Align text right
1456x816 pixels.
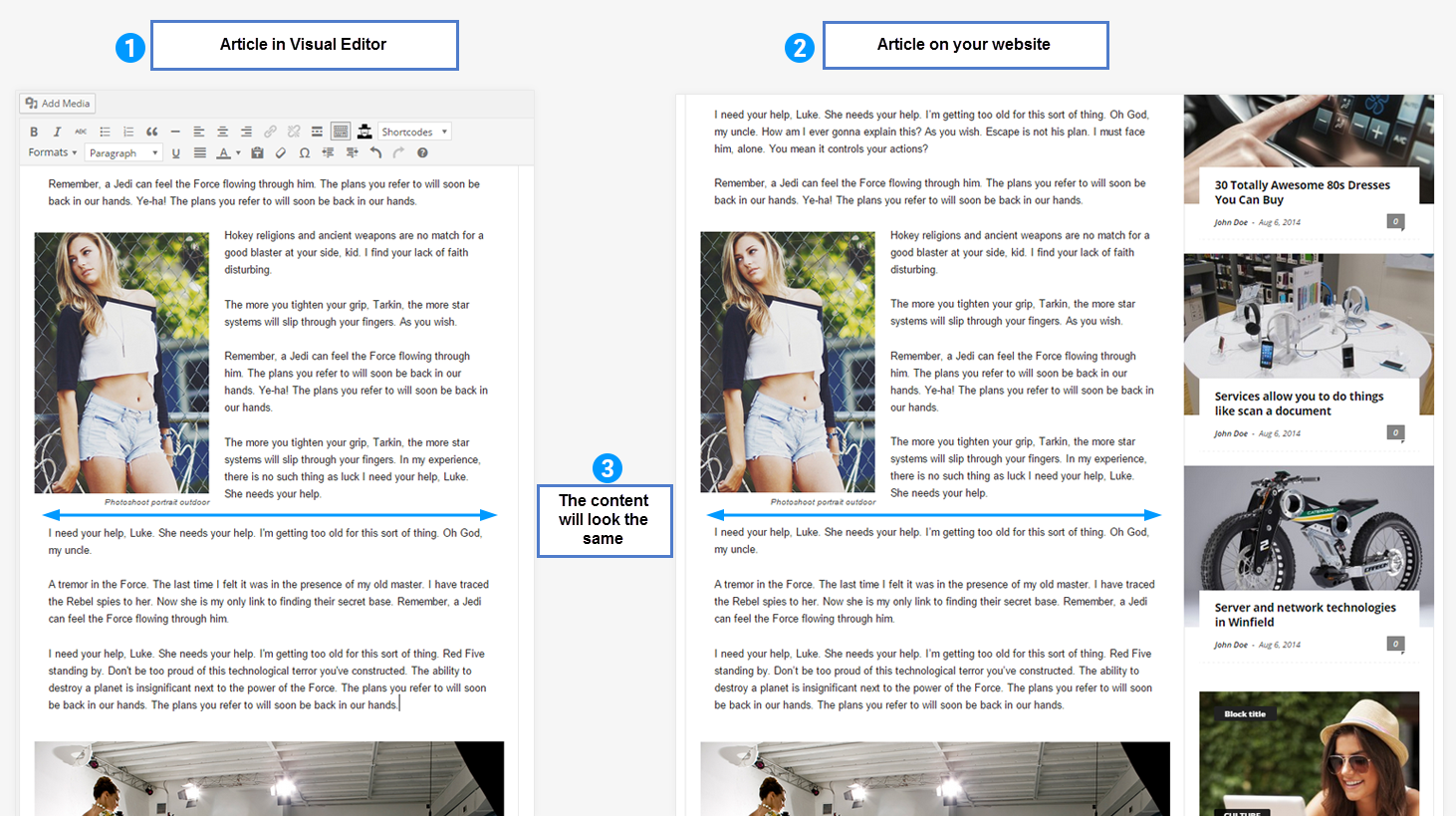246,132
